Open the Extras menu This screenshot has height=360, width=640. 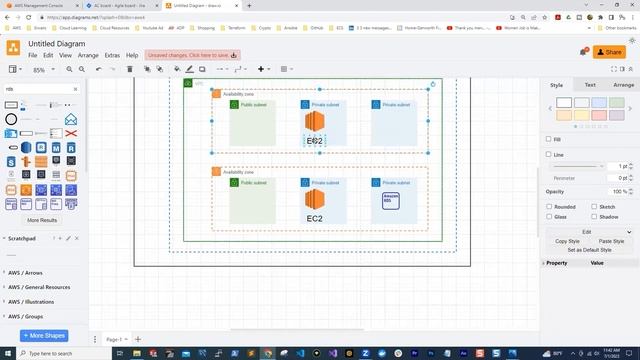tap(112, 55)
